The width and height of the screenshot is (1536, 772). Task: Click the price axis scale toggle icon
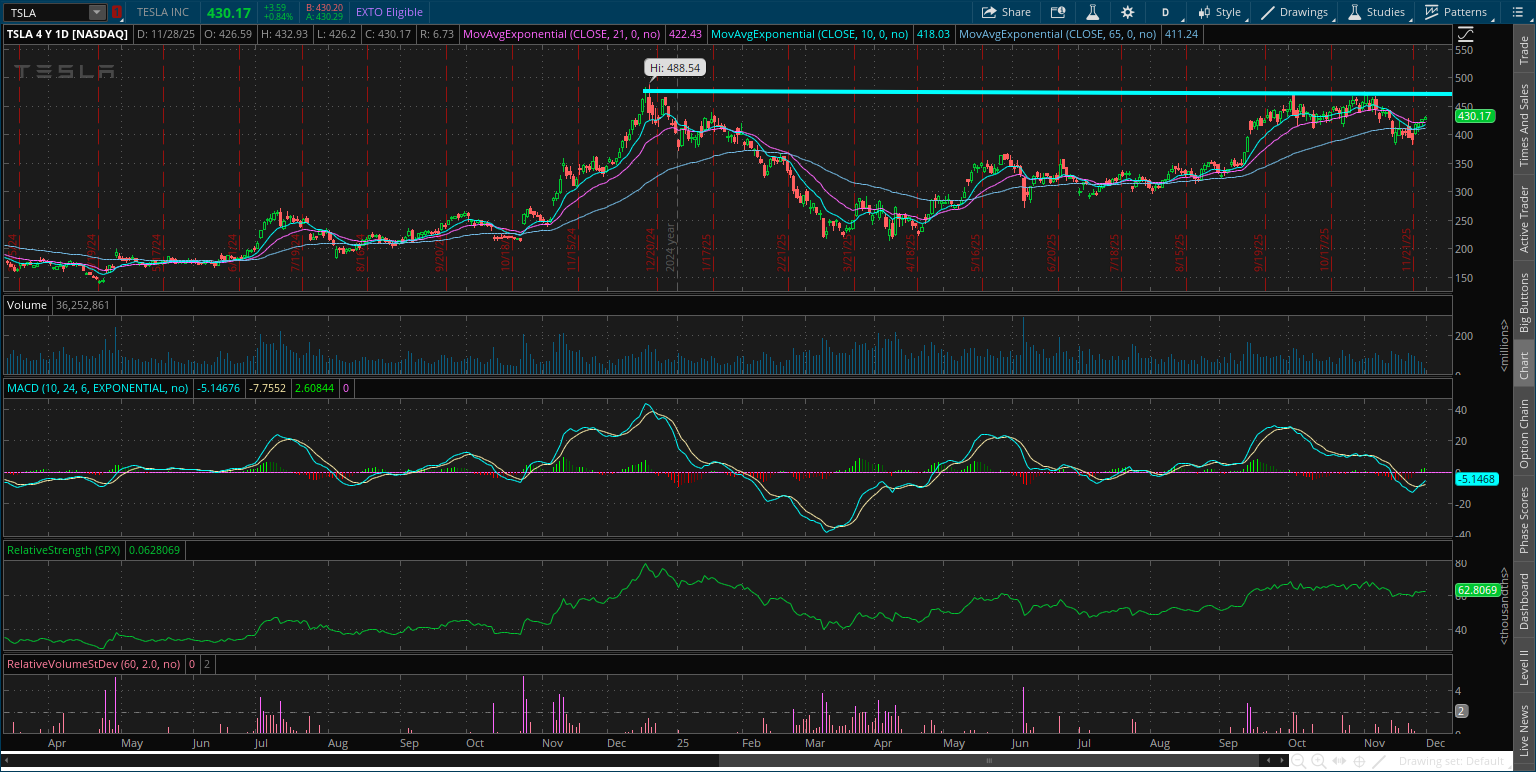1467,36
